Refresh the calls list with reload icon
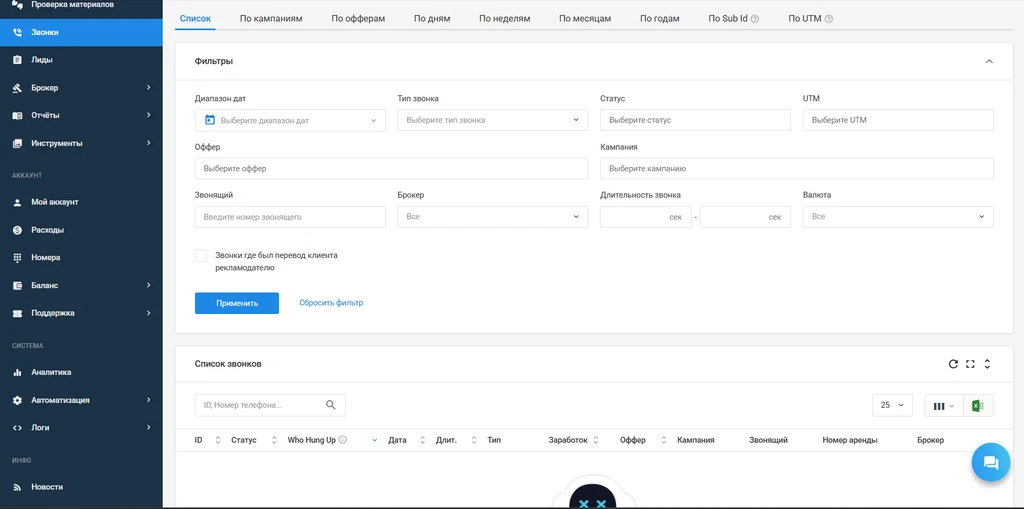 tap(953, 364)
